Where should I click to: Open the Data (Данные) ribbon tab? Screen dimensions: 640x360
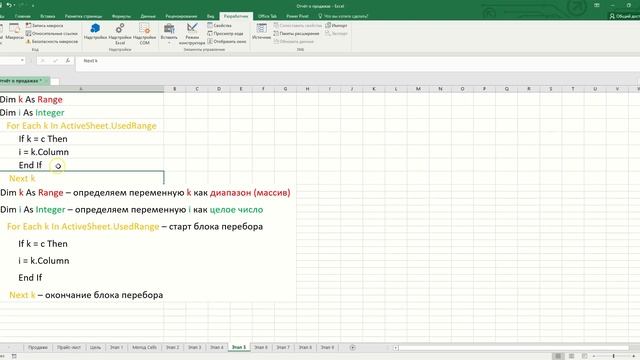point(148,16)
